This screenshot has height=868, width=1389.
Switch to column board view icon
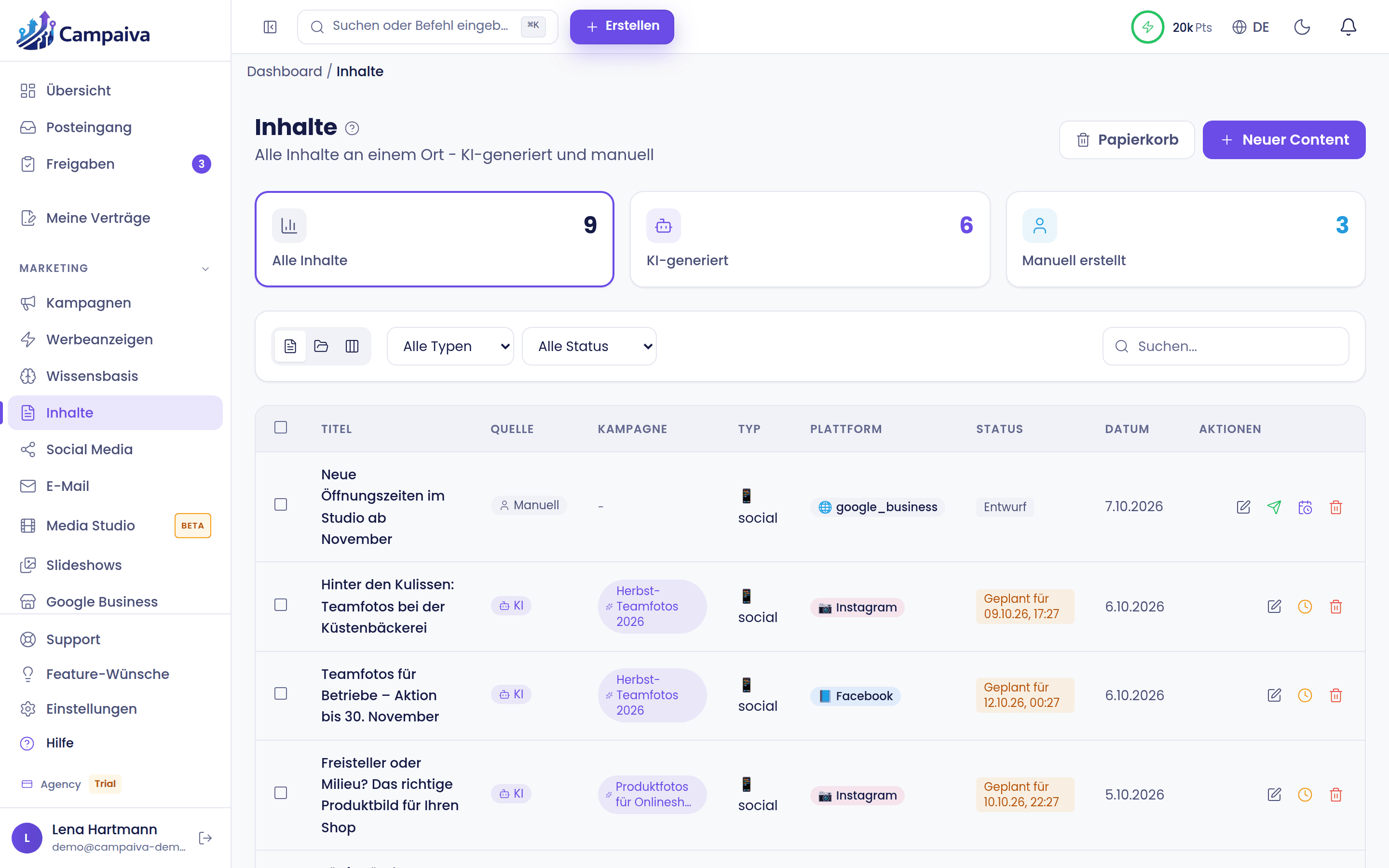352,346
